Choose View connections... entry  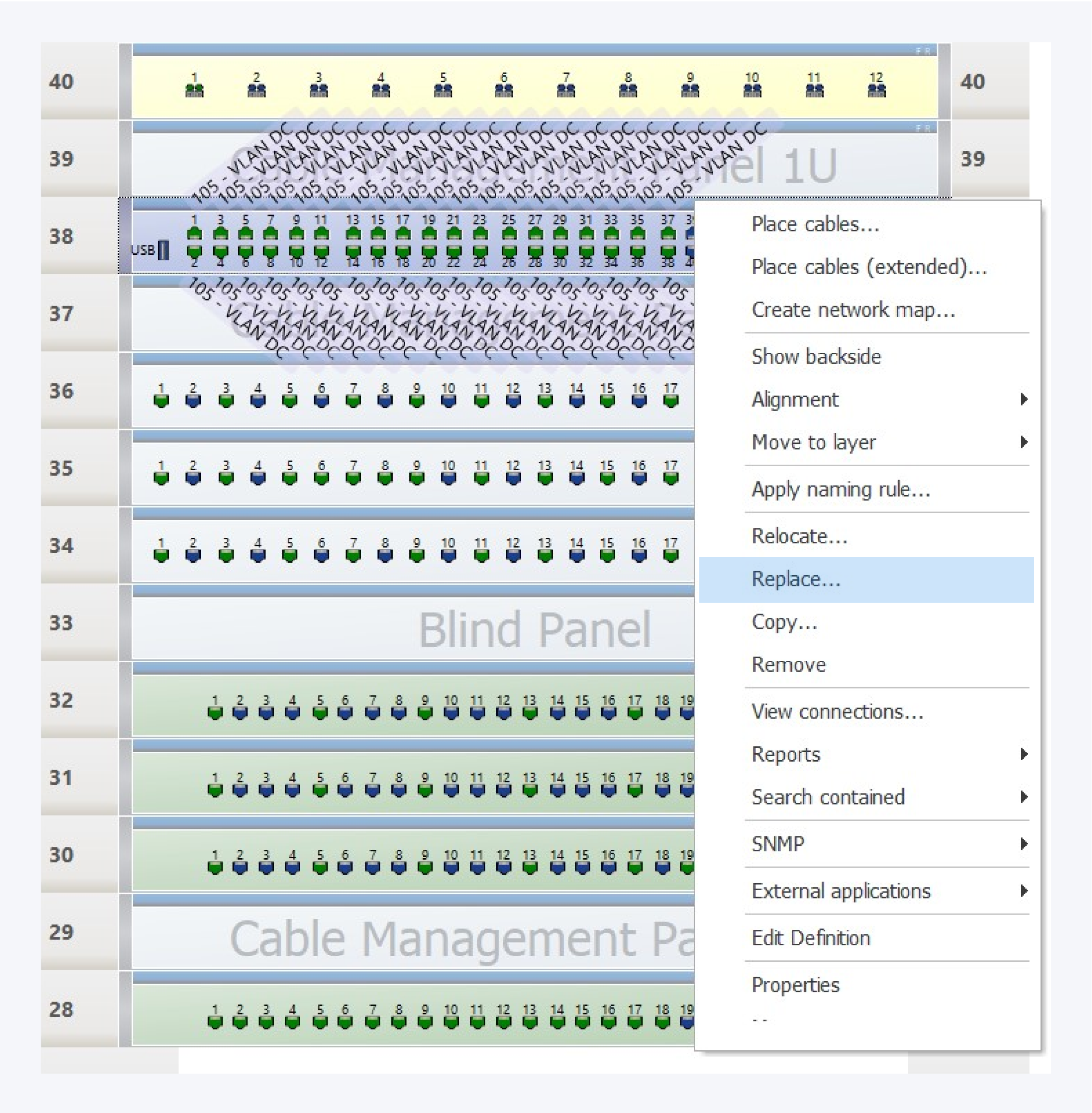(x=837, y=712)
